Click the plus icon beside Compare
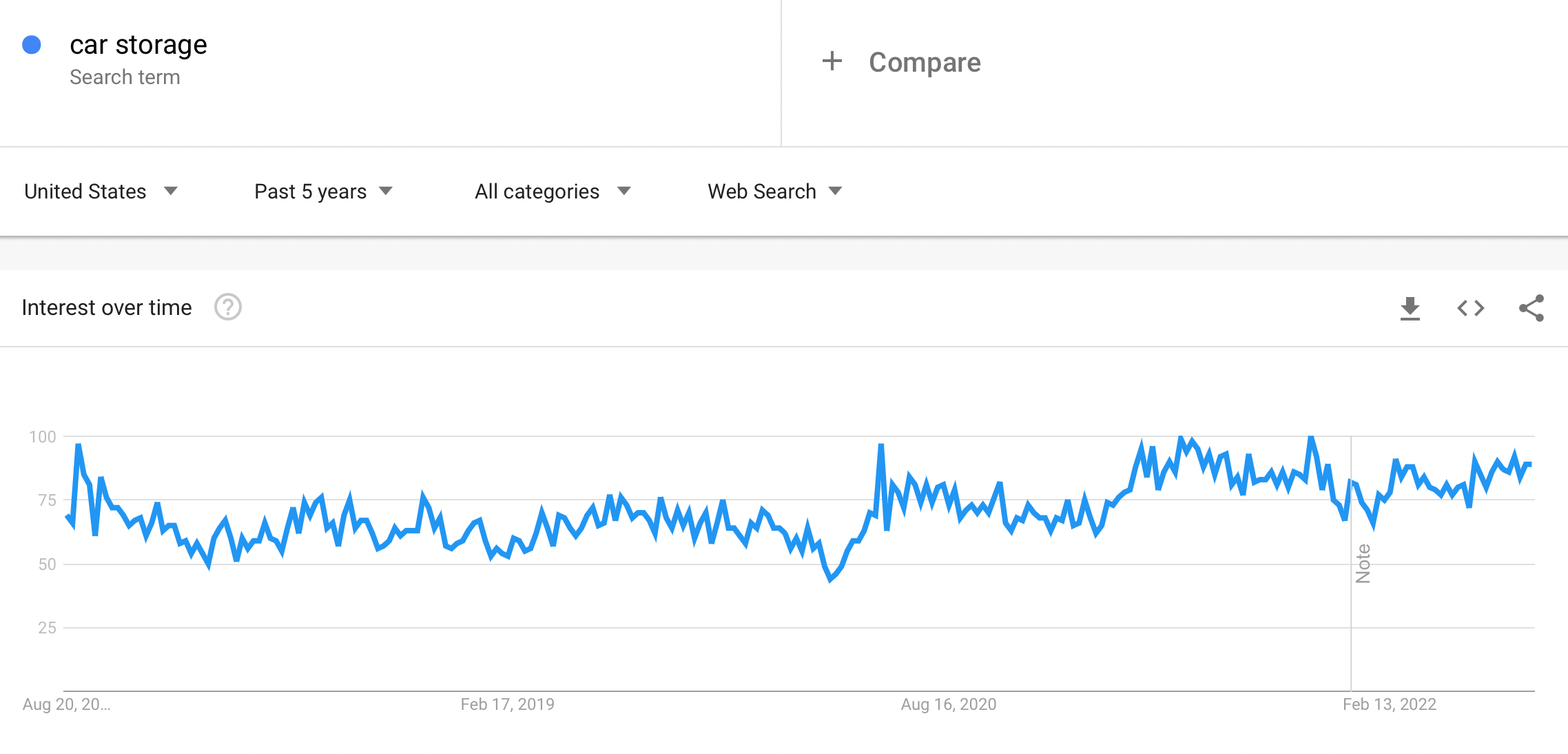Image resolution: width=1568 pixels, height=754 pixels. (832, 61)
